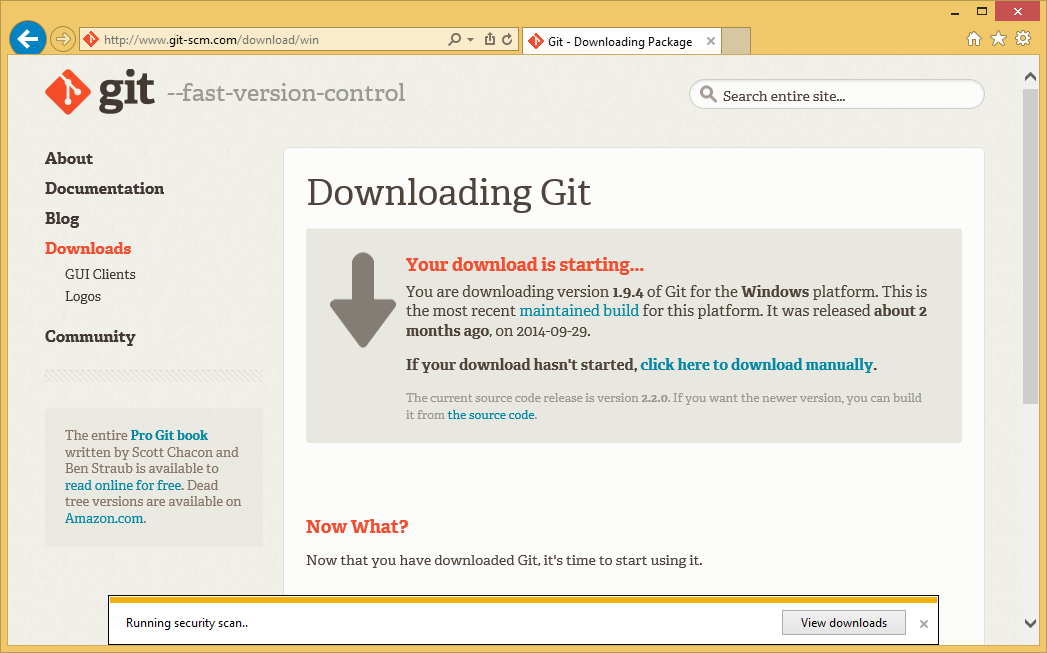
Task: Open the Community sidebar link
Action: (x=90, y=337)
